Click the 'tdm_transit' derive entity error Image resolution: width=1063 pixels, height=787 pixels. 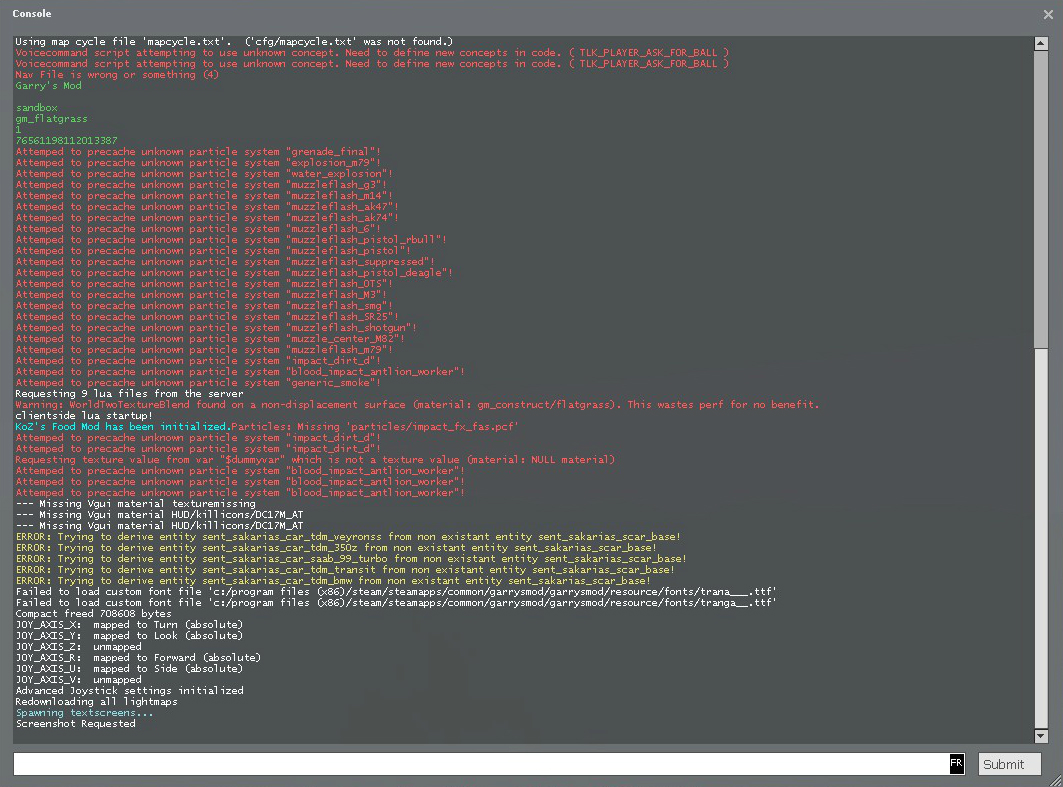[x=345, y=569]
